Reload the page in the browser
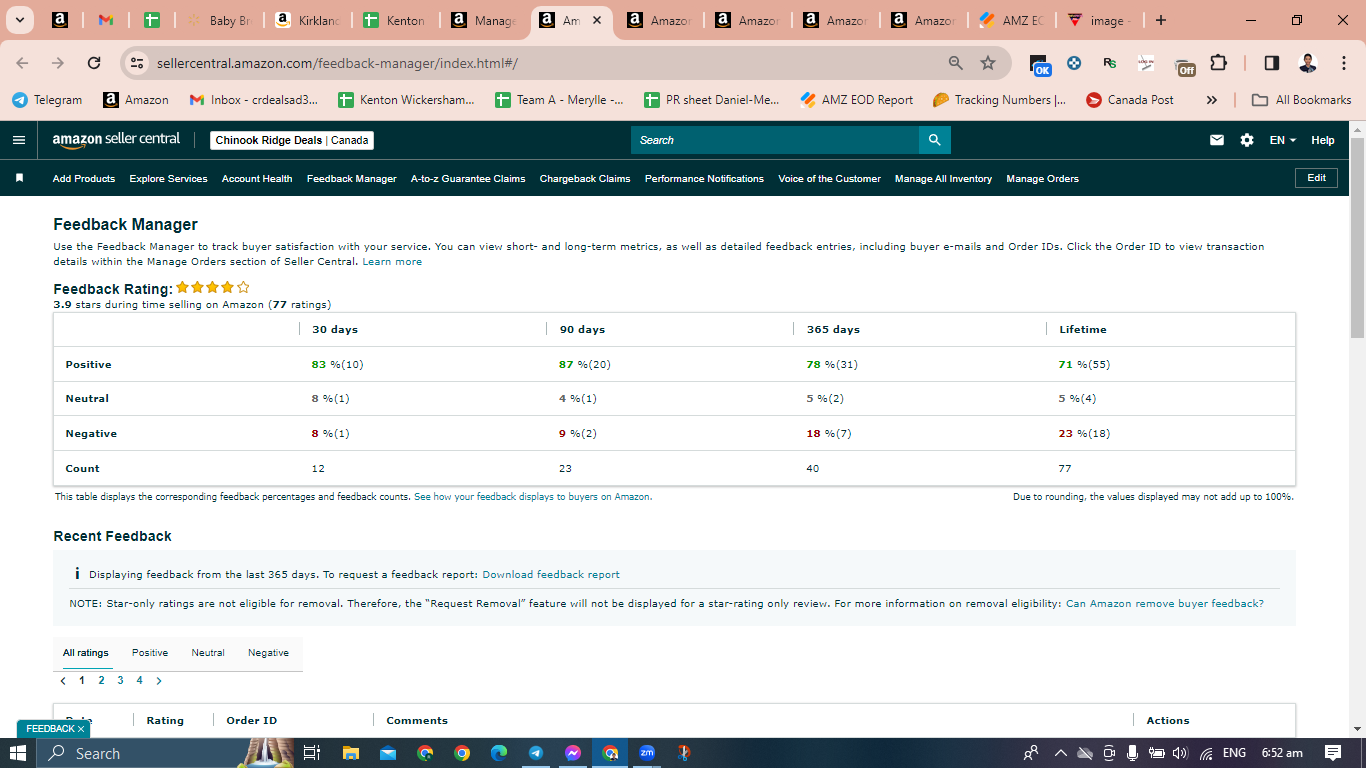The height and width of the screenshot is (768, 1366). [94, 63]
